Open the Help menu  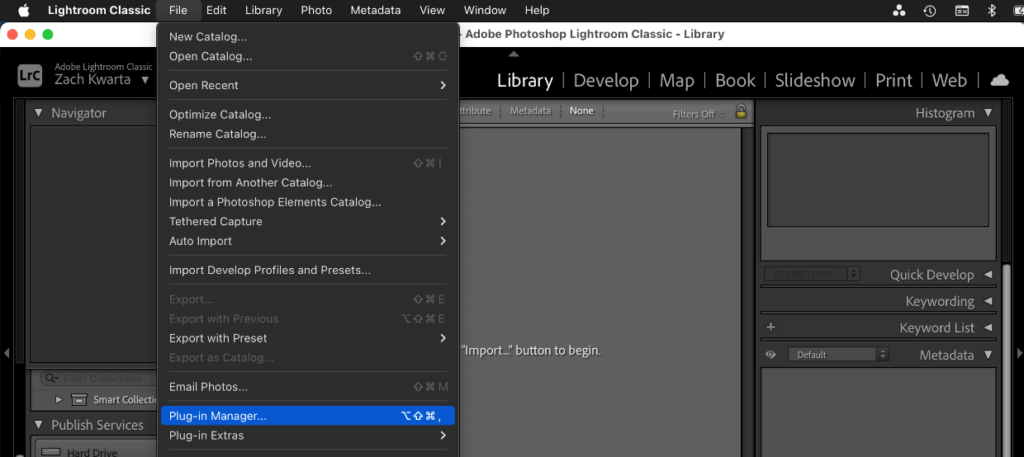coord(537,10)
